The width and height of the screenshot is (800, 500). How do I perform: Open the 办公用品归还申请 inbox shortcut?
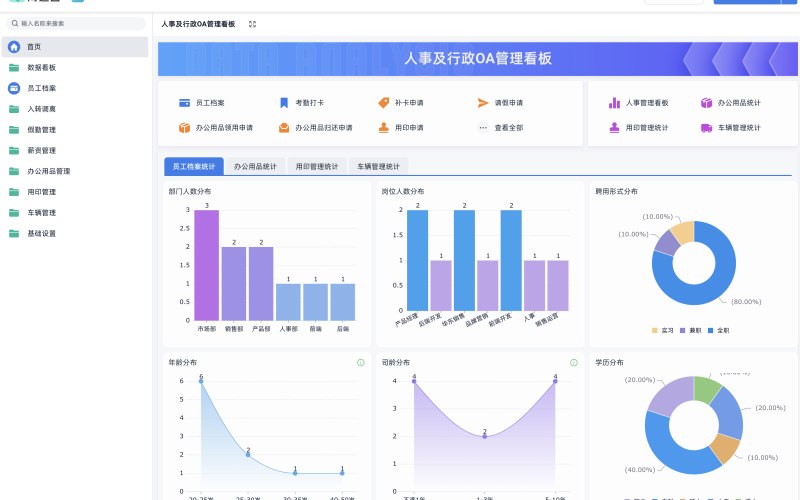284,128
